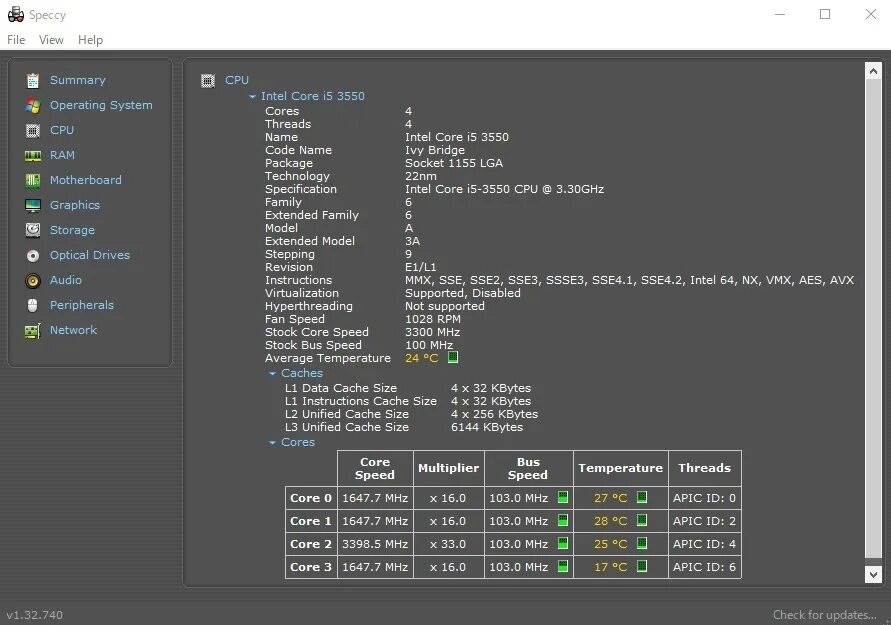Select the RAM section link

[x=63, y=155]
